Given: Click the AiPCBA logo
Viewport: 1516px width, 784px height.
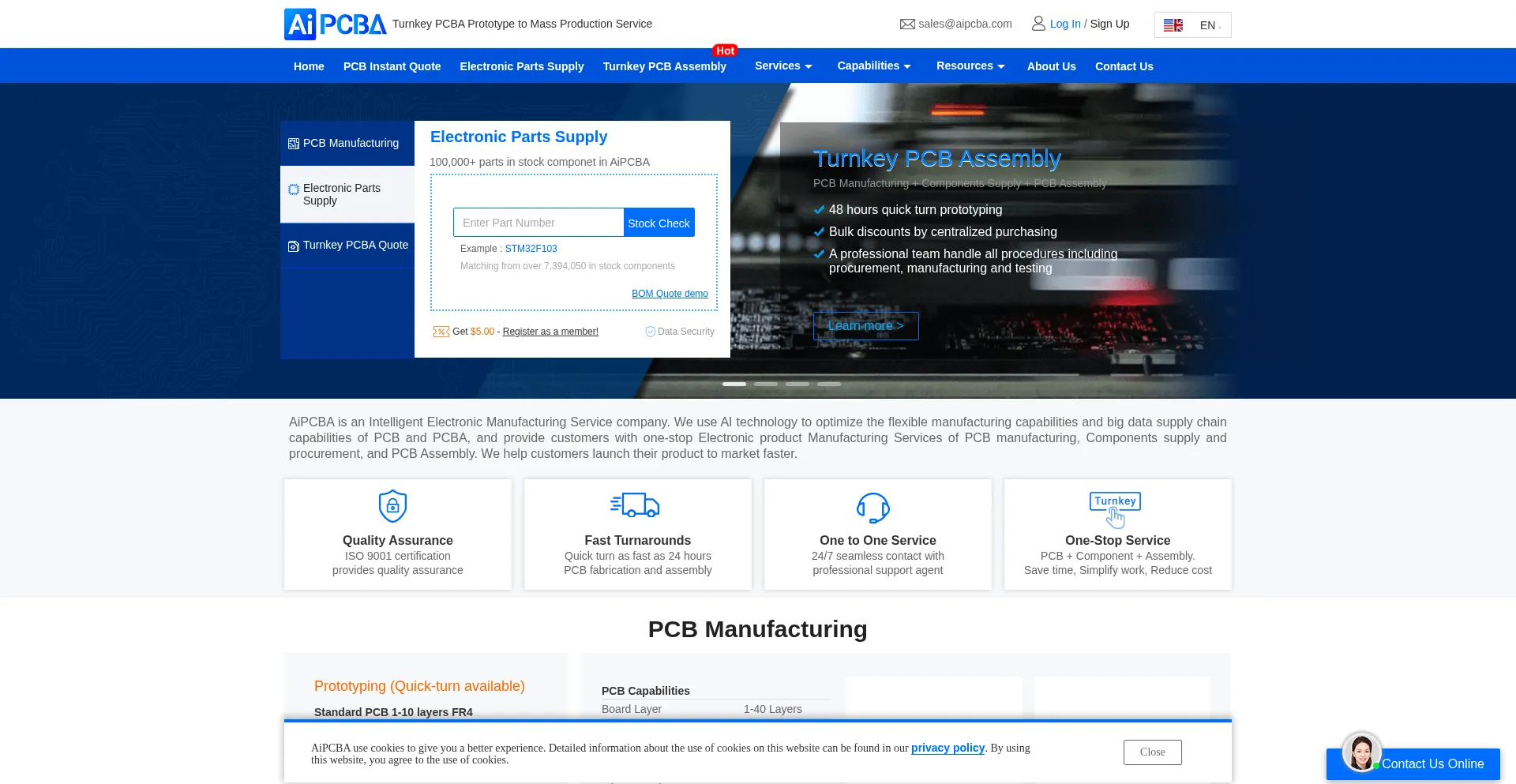Looking at the screenshot, I should [x=335, y=24].
